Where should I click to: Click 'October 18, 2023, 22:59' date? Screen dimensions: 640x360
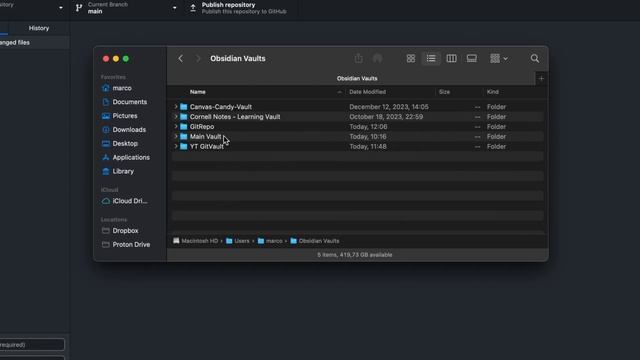point(386,117)
